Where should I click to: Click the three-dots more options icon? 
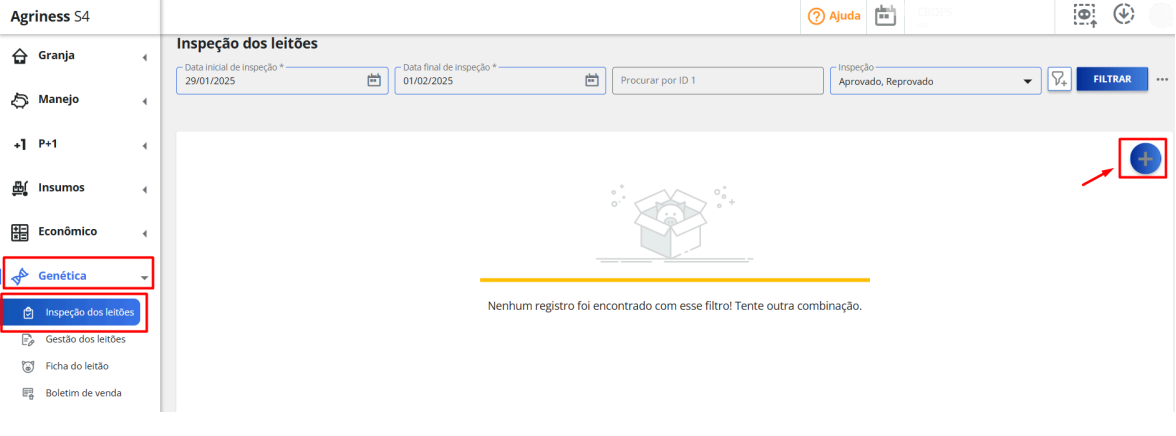1162,80
